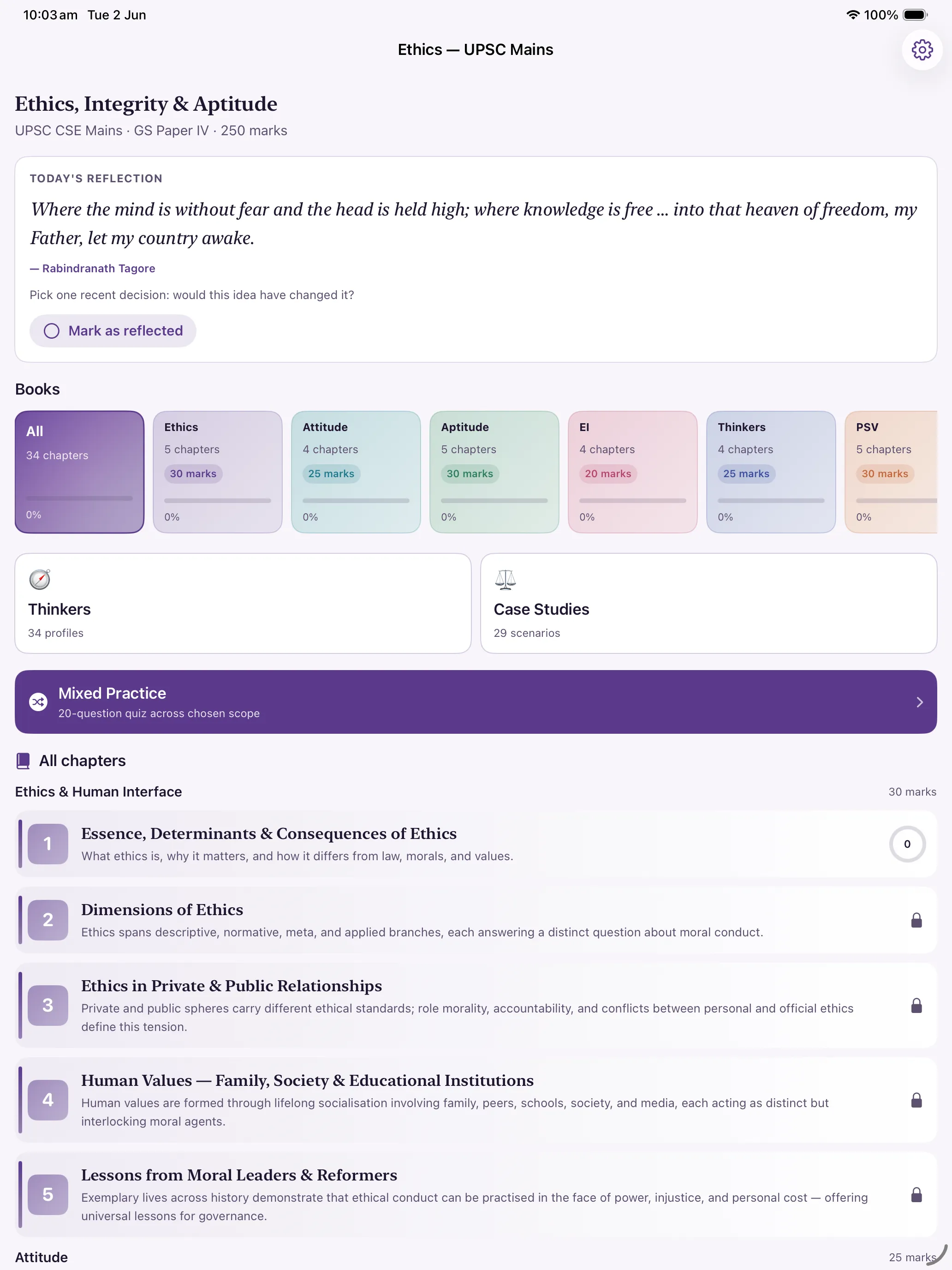Tap the shuffle icon on Mixed Practice

pyautogui.click(x=38, y=701)
